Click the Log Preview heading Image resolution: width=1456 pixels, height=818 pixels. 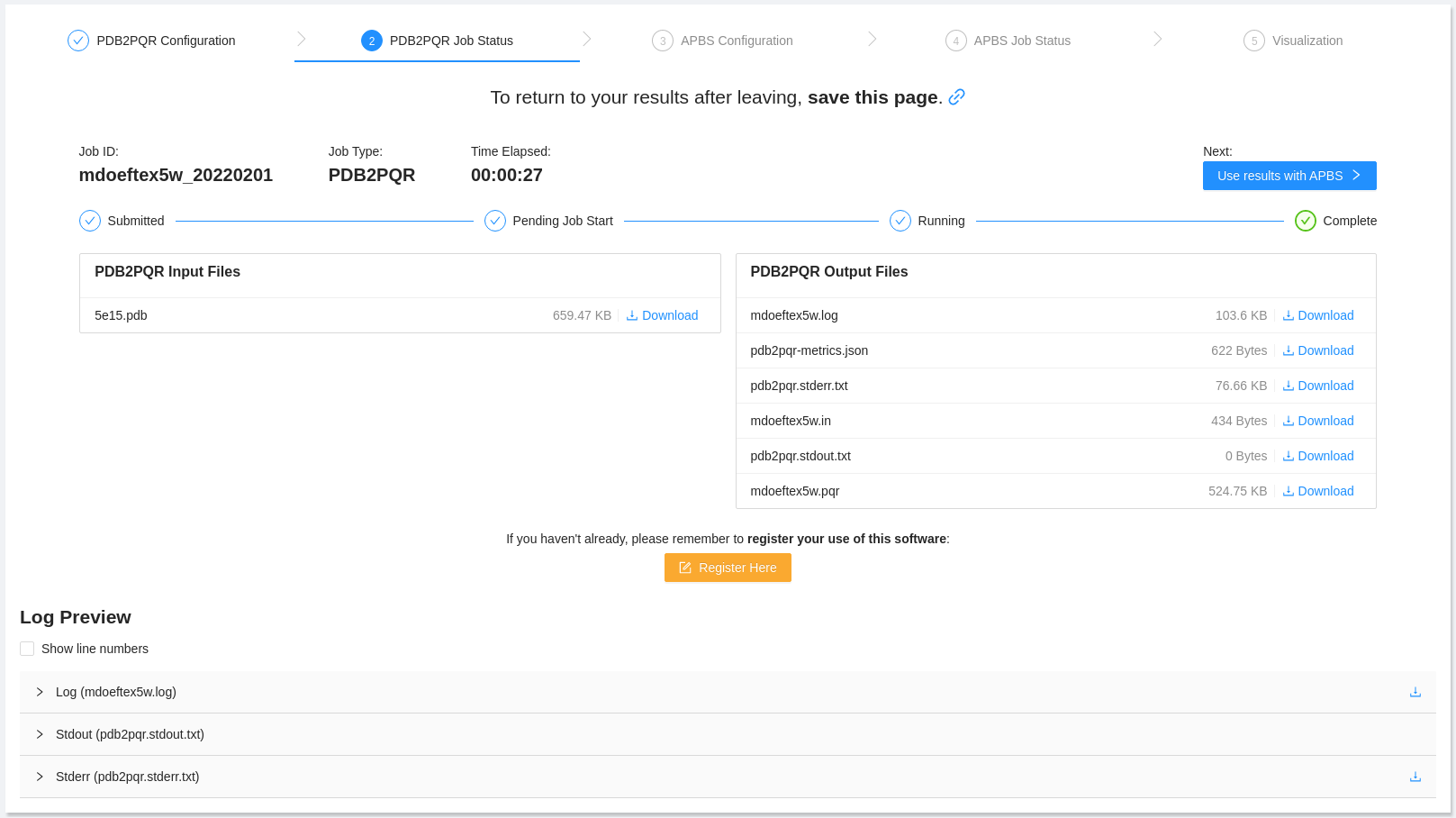tap(76, 617)
